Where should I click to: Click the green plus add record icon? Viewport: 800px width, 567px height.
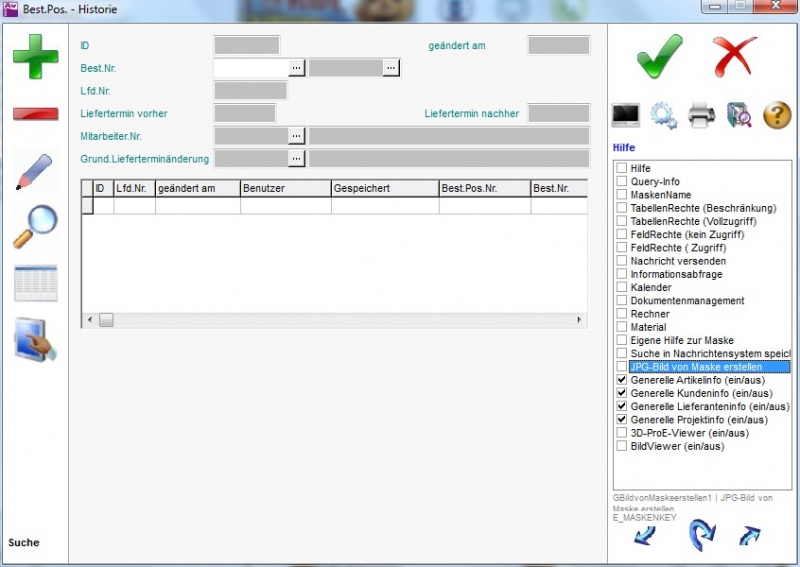pos(35,57)
